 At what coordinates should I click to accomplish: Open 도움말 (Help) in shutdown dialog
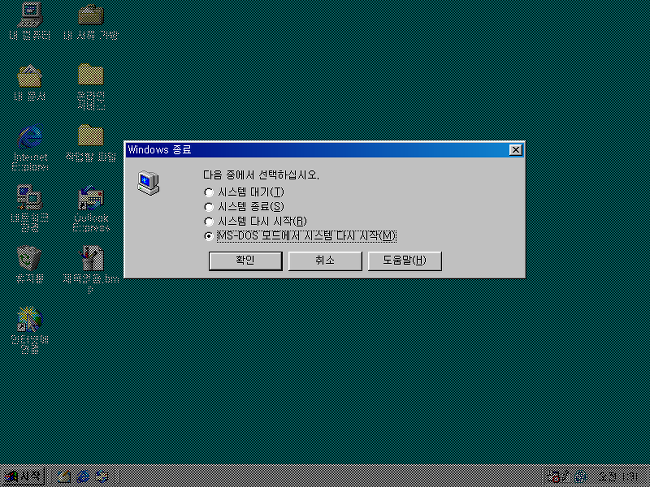point(405,261)
